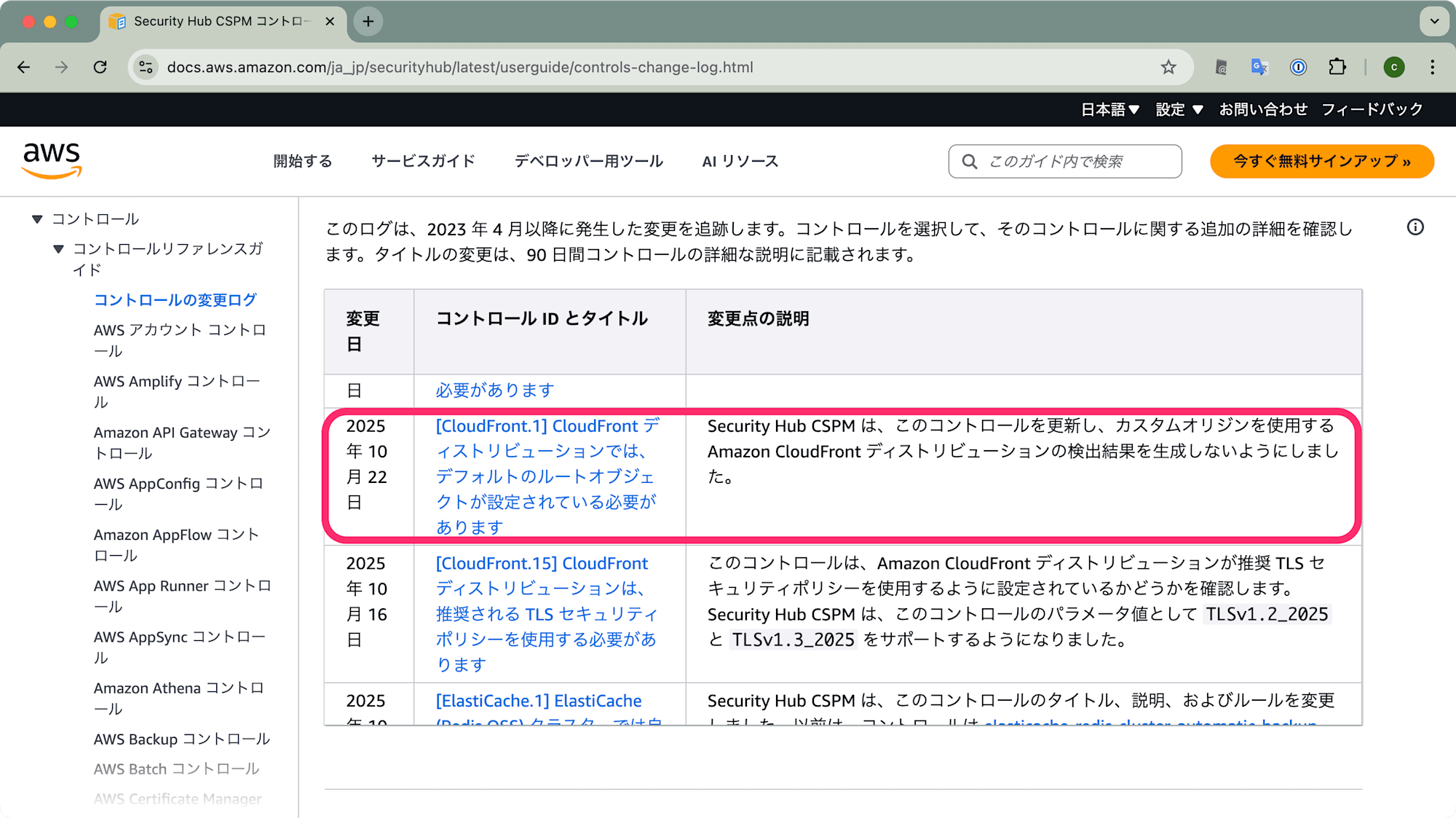The height and width of the screenshot is (818, 1456).
Task: Open the デベロッパー用ツール menu
Action: [588, 161]
